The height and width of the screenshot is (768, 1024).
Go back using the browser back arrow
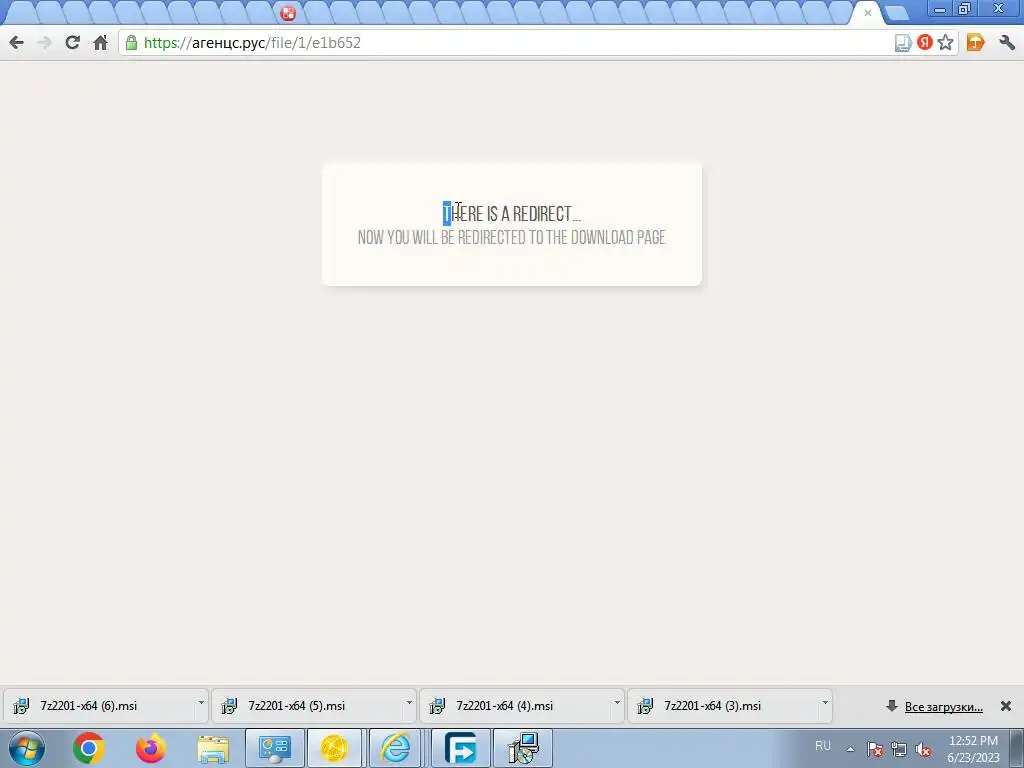tap(16, 43)
